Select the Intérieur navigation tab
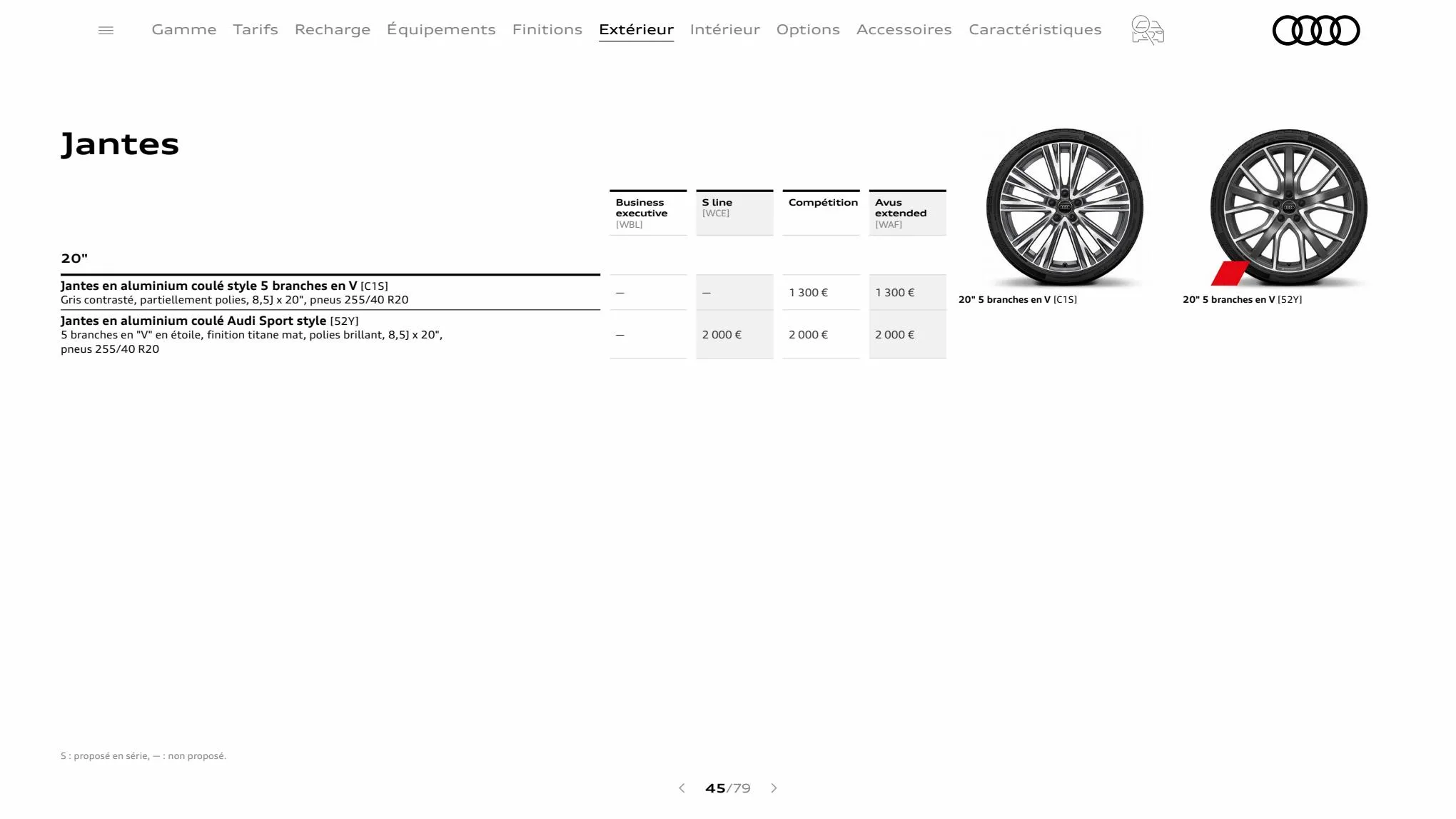Screen dimensions: 1456x819 click(x=724, y=29)
